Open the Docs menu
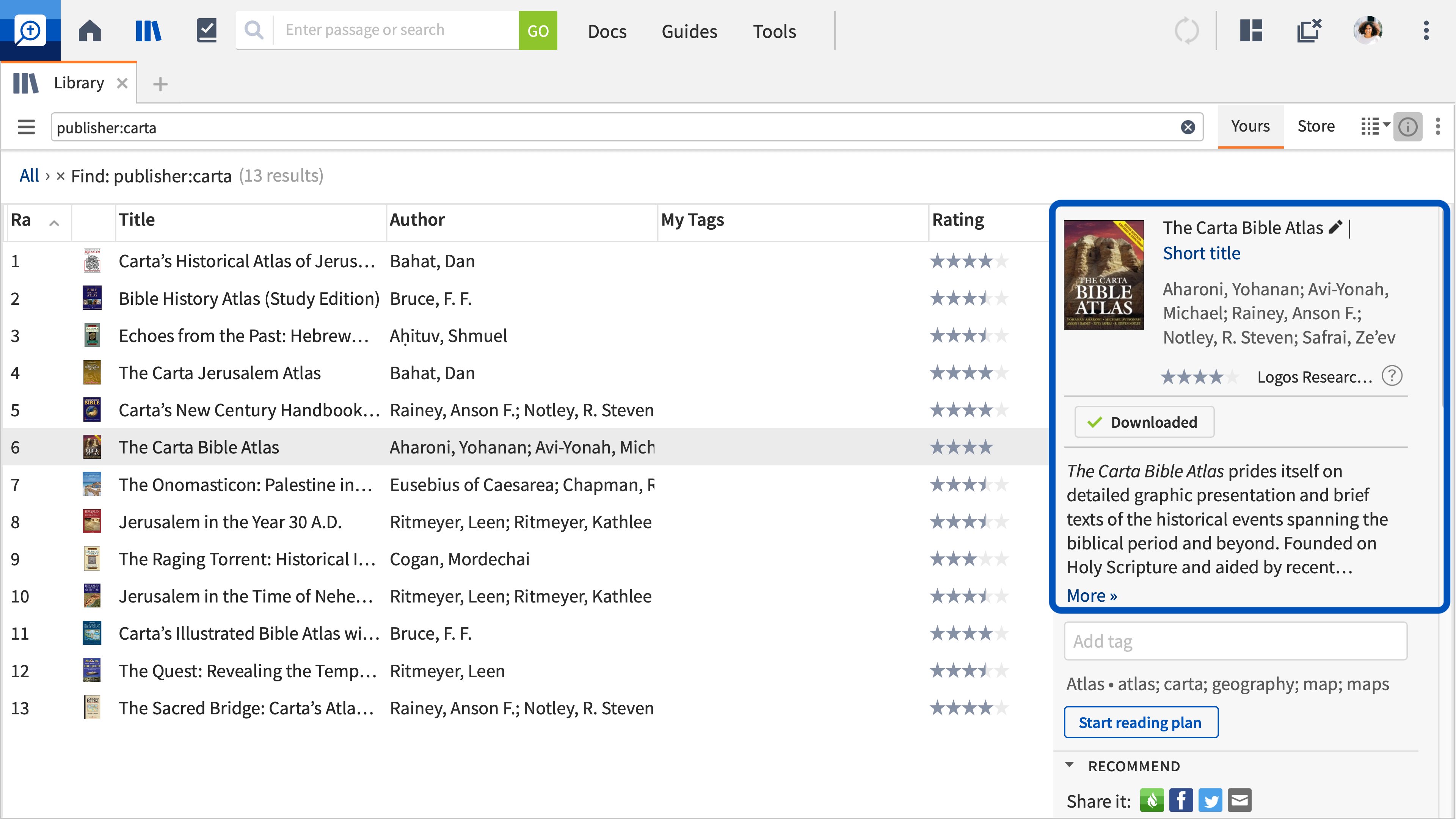 click(x=607, y=31)
